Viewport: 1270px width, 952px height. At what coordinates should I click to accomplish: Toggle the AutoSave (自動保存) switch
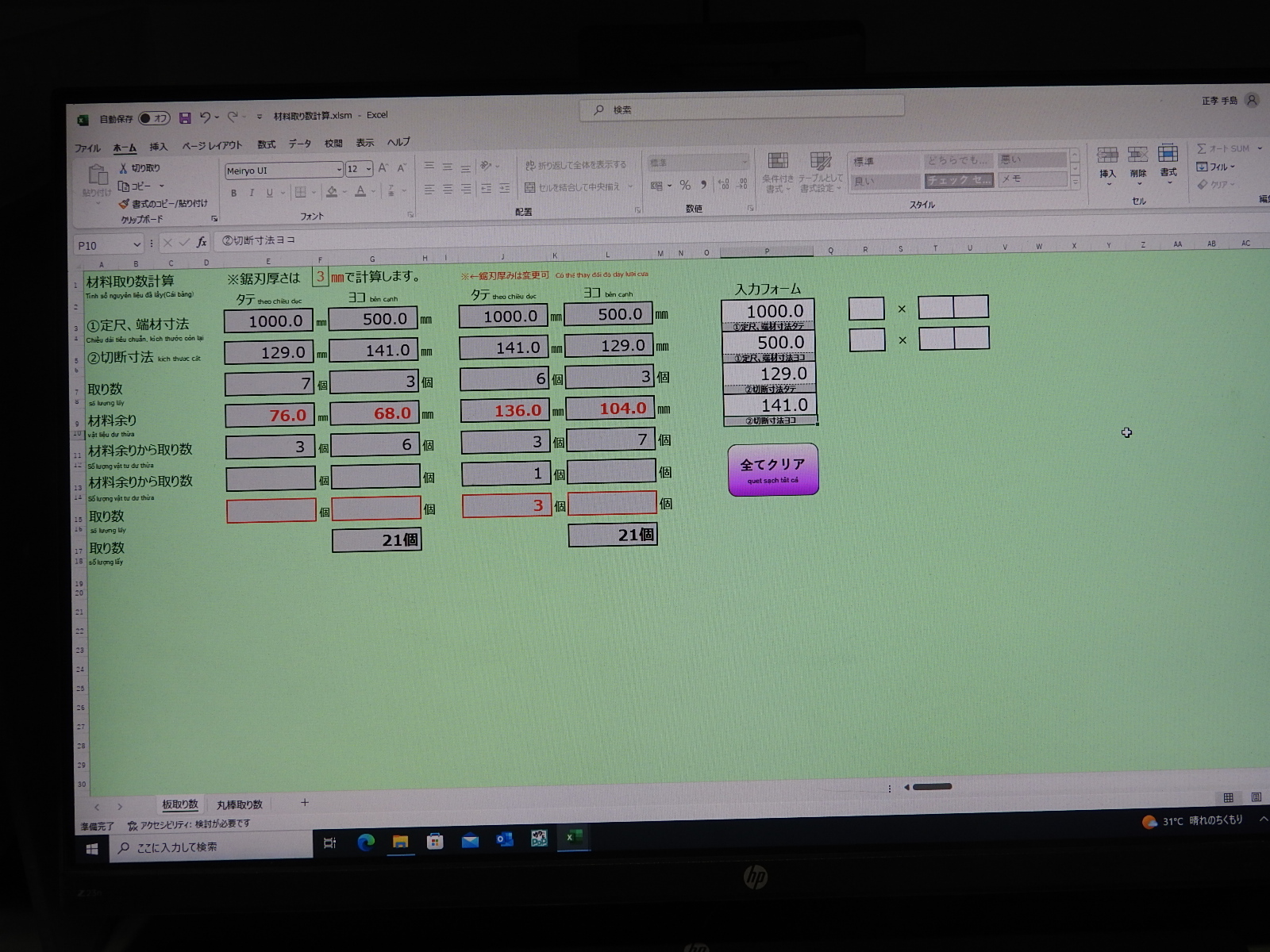154,118
